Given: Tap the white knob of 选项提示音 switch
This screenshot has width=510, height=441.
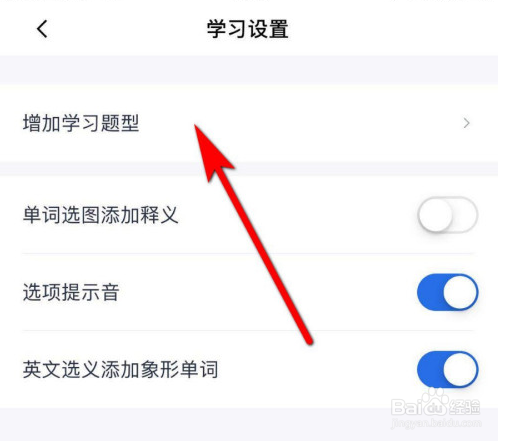Looking at the screenshot, I should pos(460,292).
